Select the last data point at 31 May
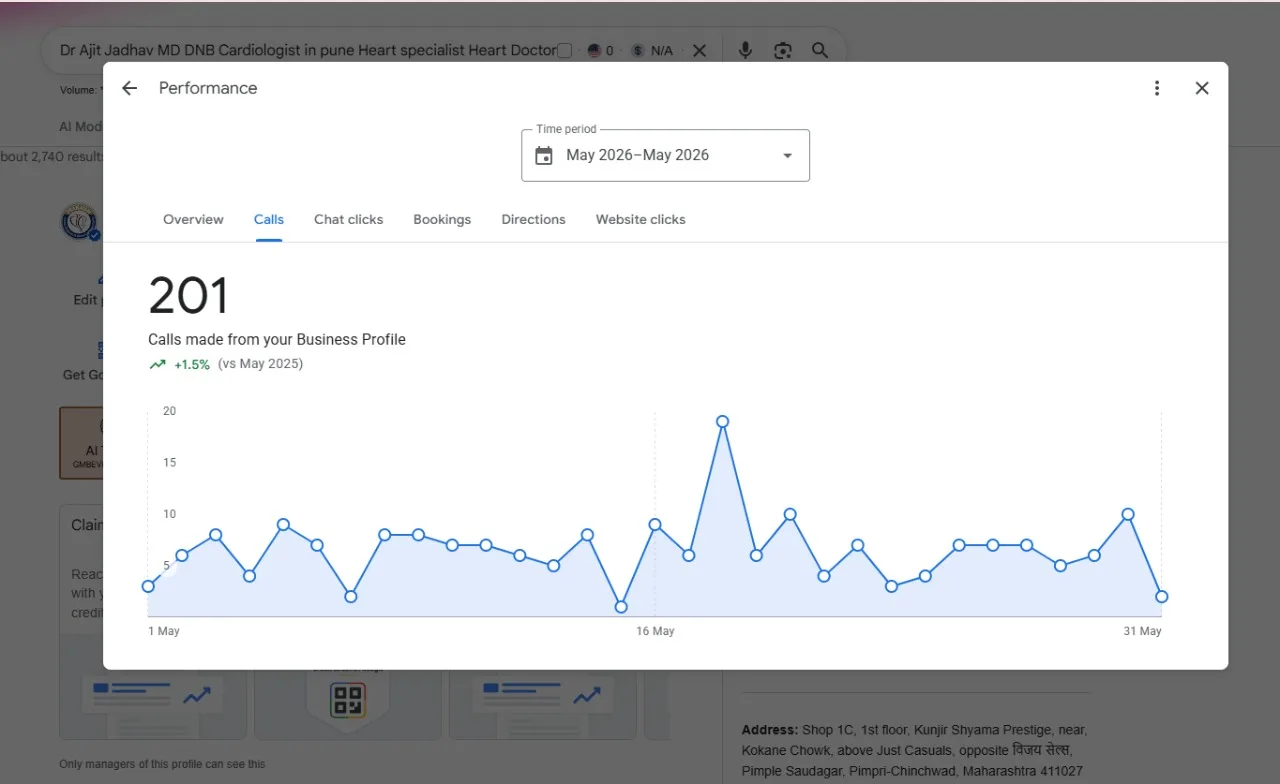The height and width of the screenshot is (784, 1280). pyautogui.click(x=1161, y=596)
